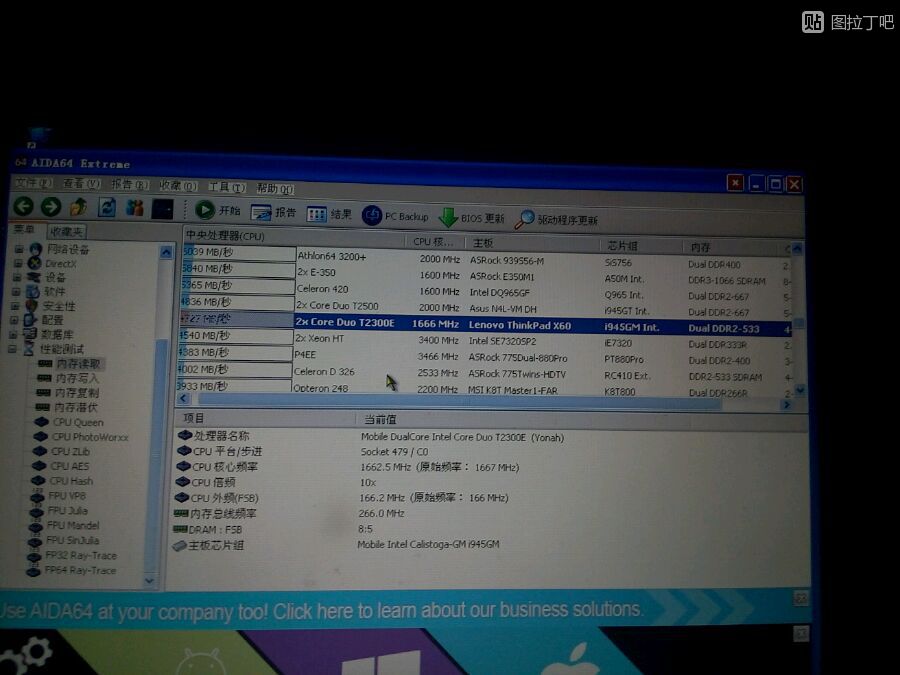Click results list horizontal scroll-right arrow
This screenshot has width=900, height=675.
786,405
